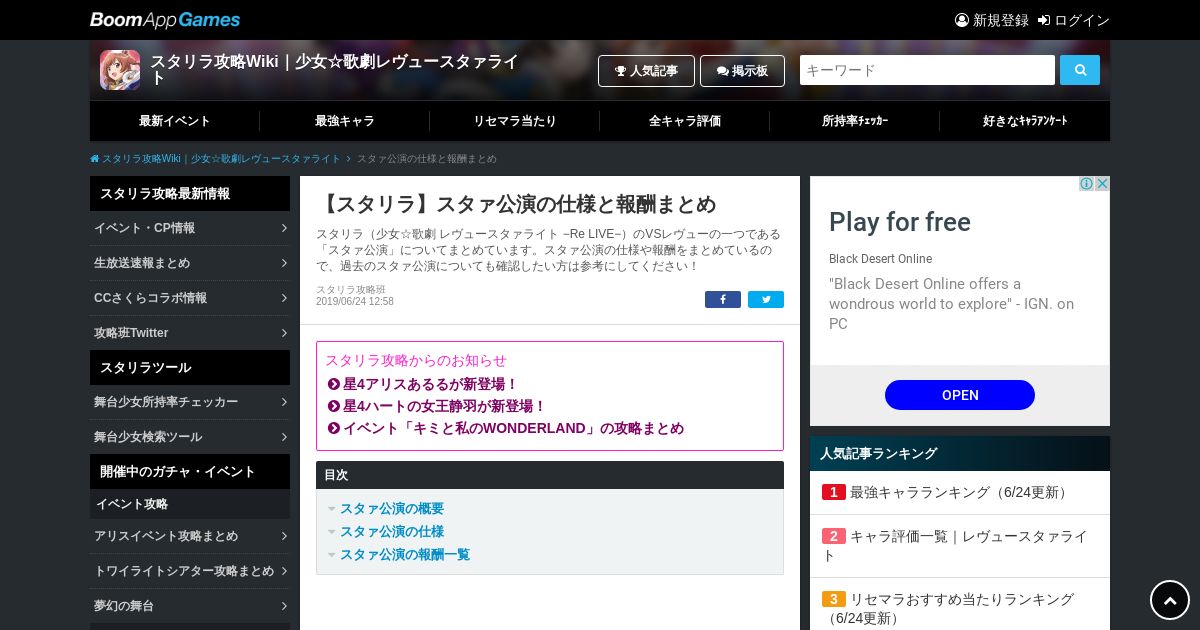
Task: Open イベント・CP情報 sidebar item
Action: pos(190,228)
